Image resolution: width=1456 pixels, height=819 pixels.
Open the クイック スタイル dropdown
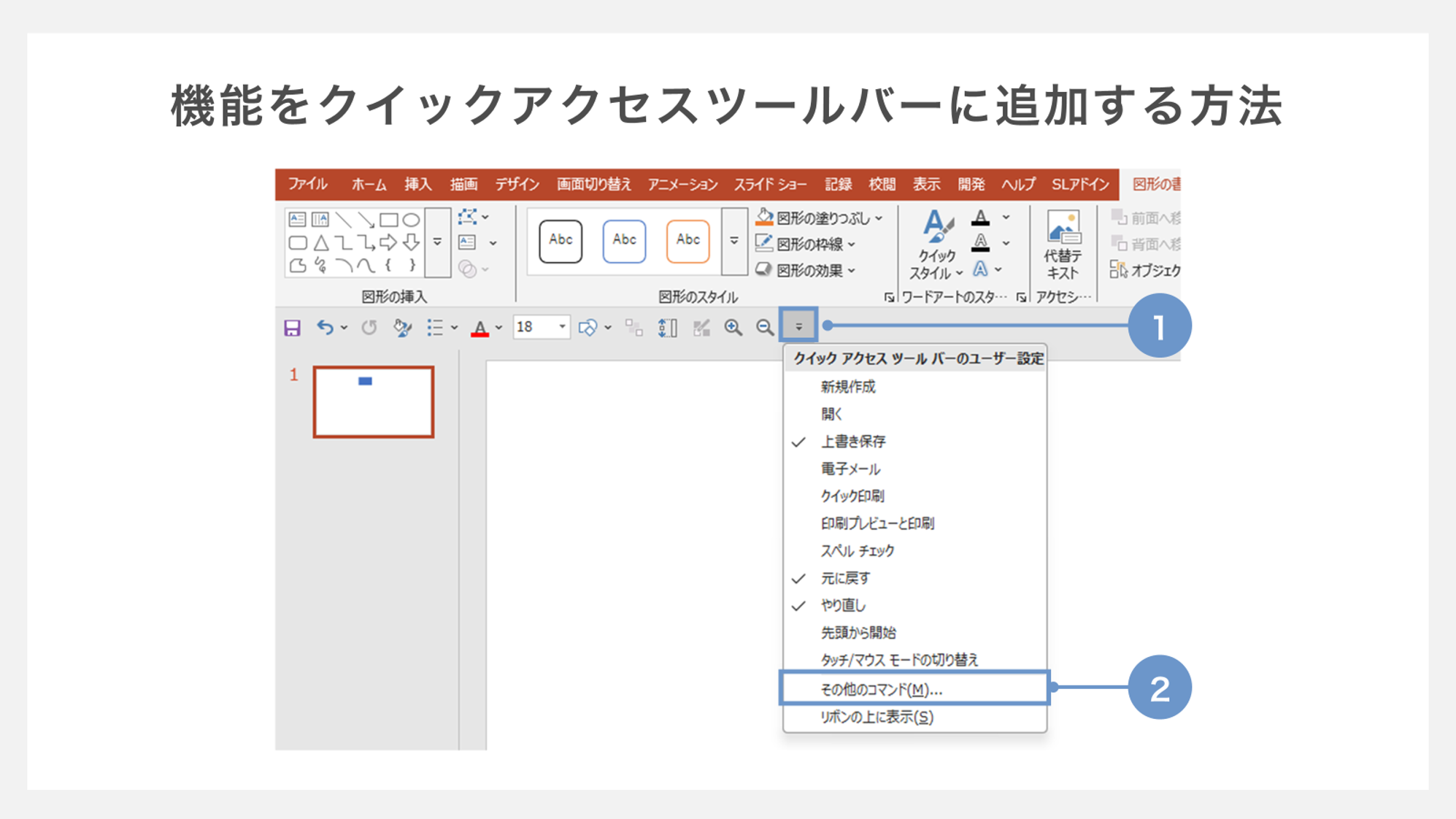pyautogui.click(x=936, y=245)
